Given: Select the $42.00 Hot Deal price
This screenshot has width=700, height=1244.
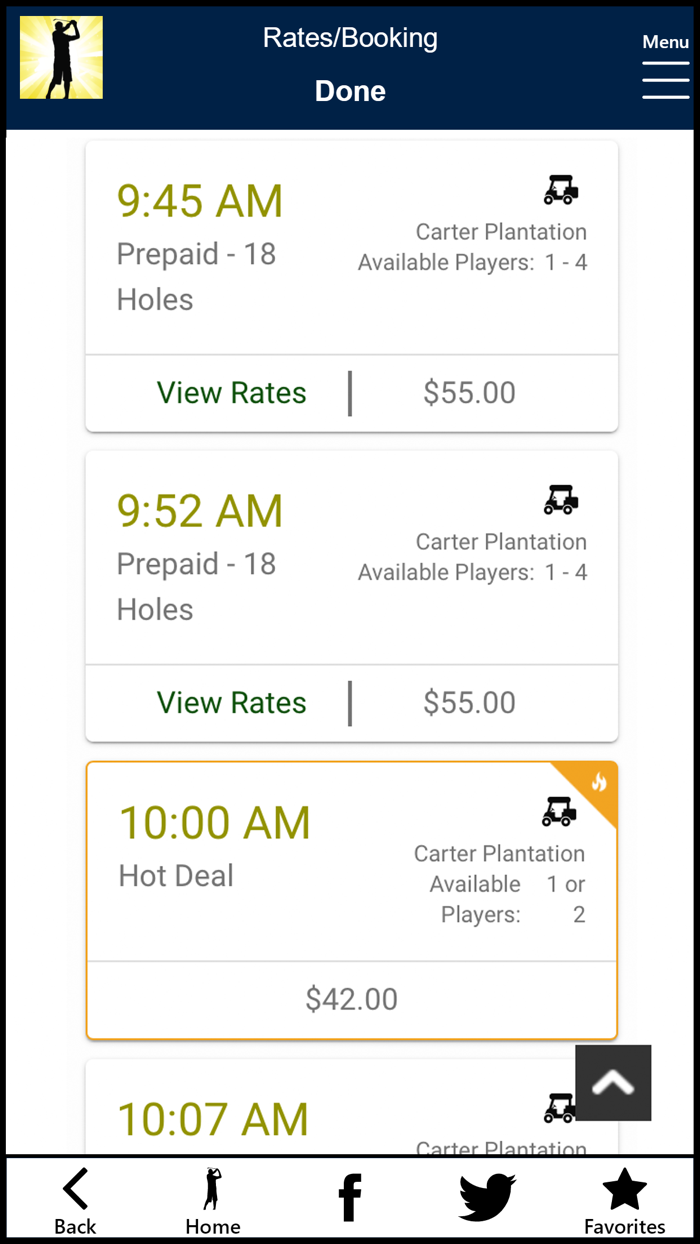Looking at the screenshot, I should tap(351, 999).
